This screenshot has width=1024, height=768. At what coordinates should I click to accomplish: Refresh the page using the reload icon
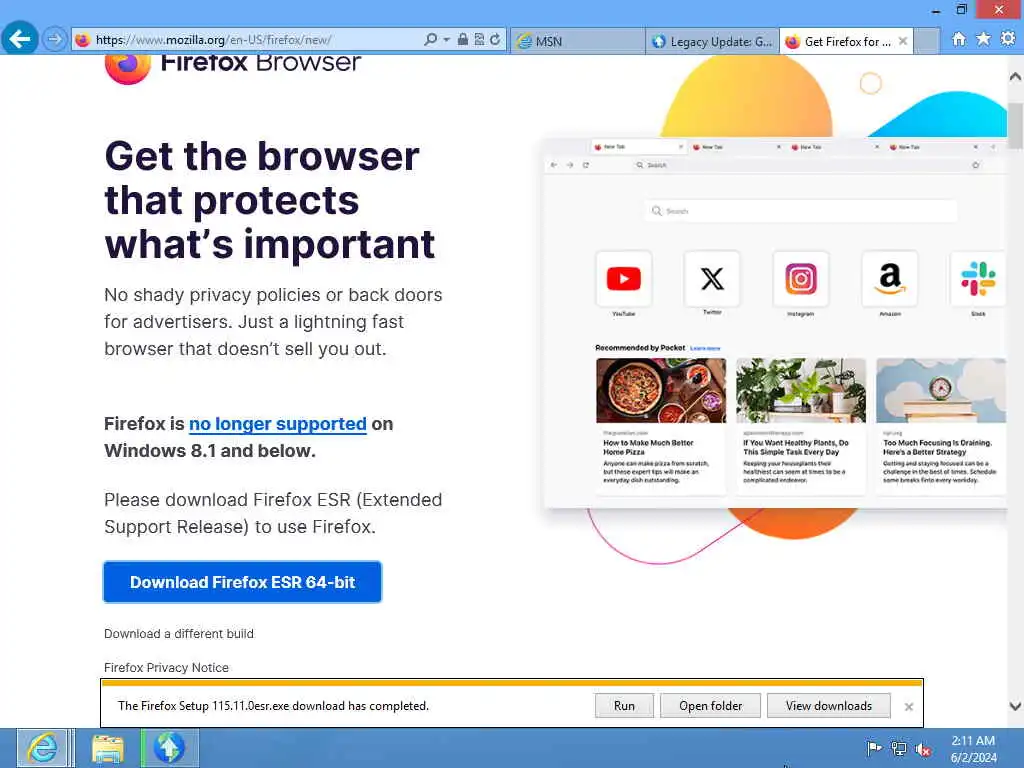(x=495, y=40)
